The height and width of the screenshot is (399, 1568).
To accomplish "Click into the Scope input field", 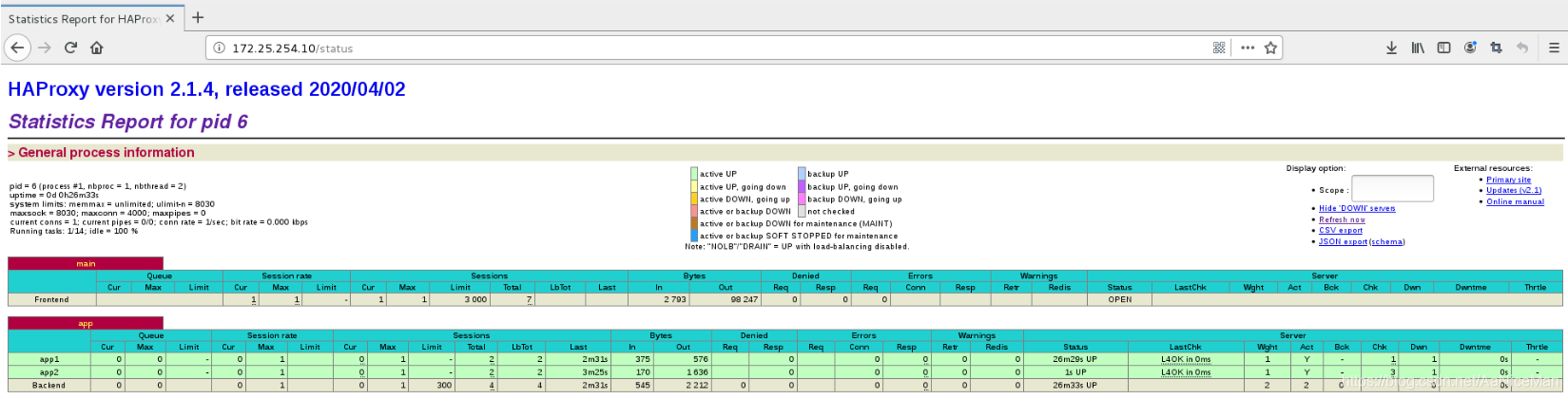I will [1392, 189].
